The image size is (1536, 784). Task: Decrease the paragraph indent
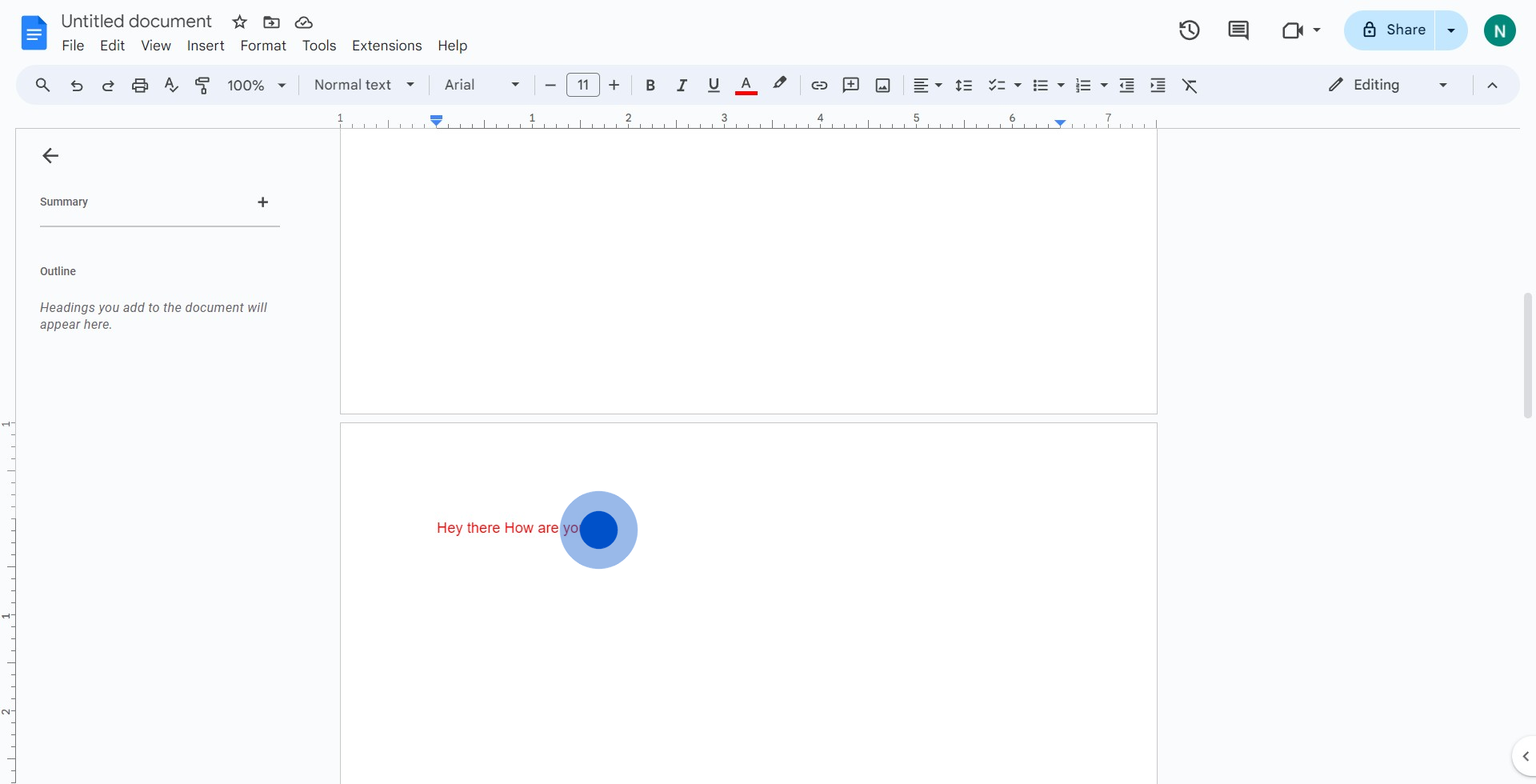tap(1127, 86)
